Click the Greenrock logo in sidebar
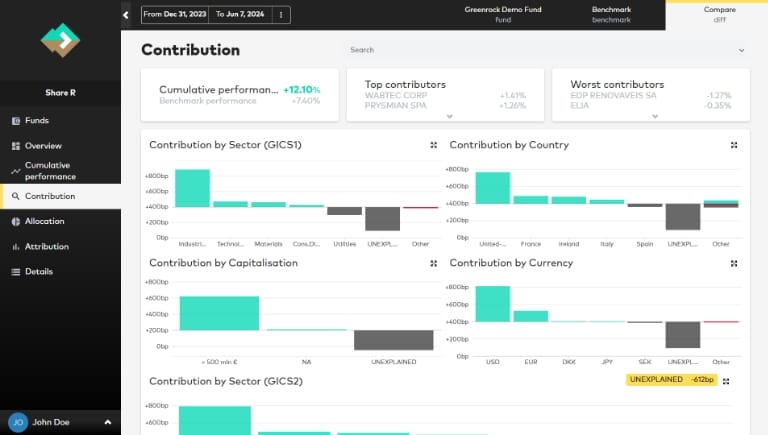 60,40
